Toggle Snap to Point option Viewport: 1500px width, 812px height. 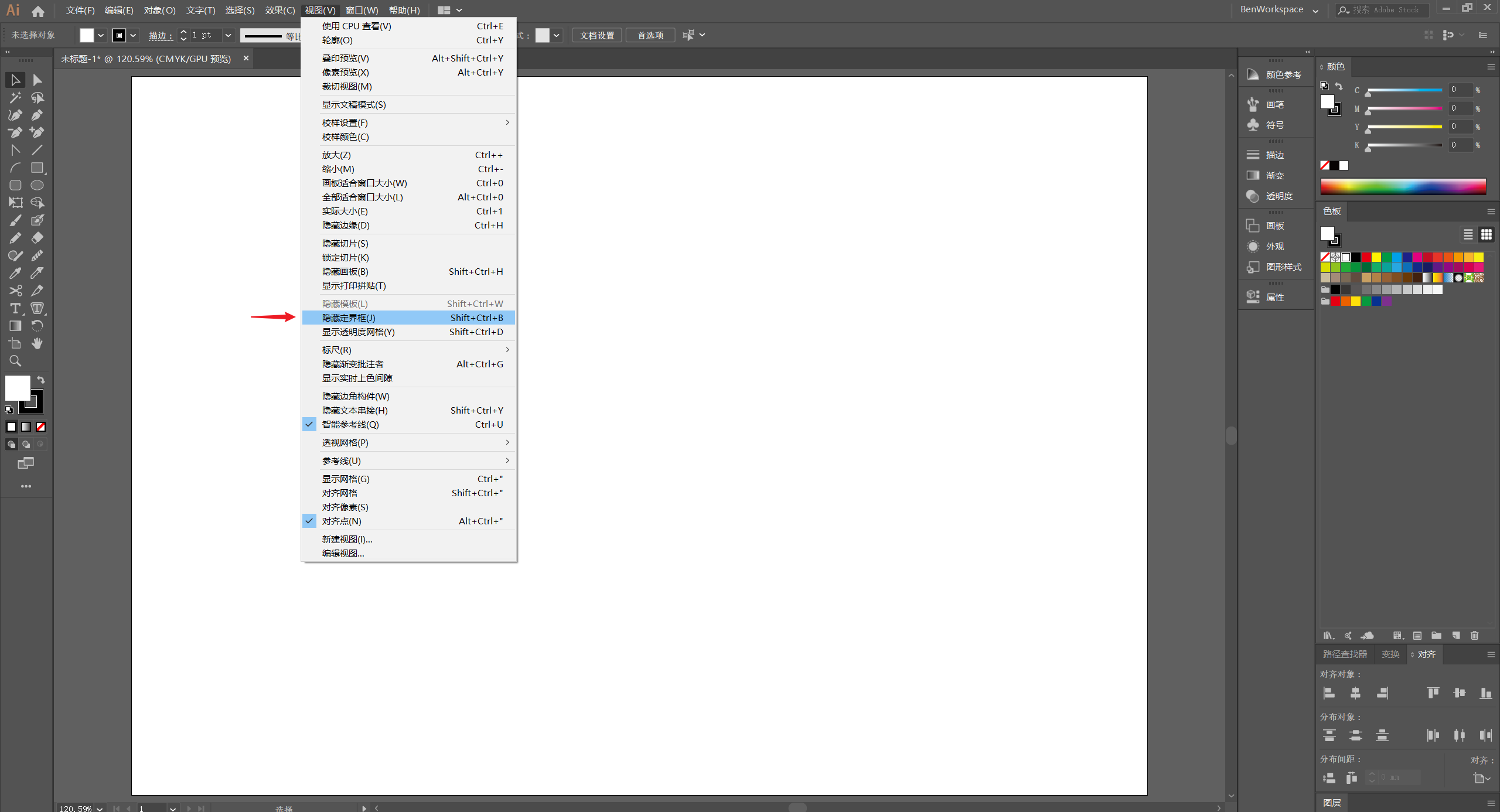click(342, 521)
